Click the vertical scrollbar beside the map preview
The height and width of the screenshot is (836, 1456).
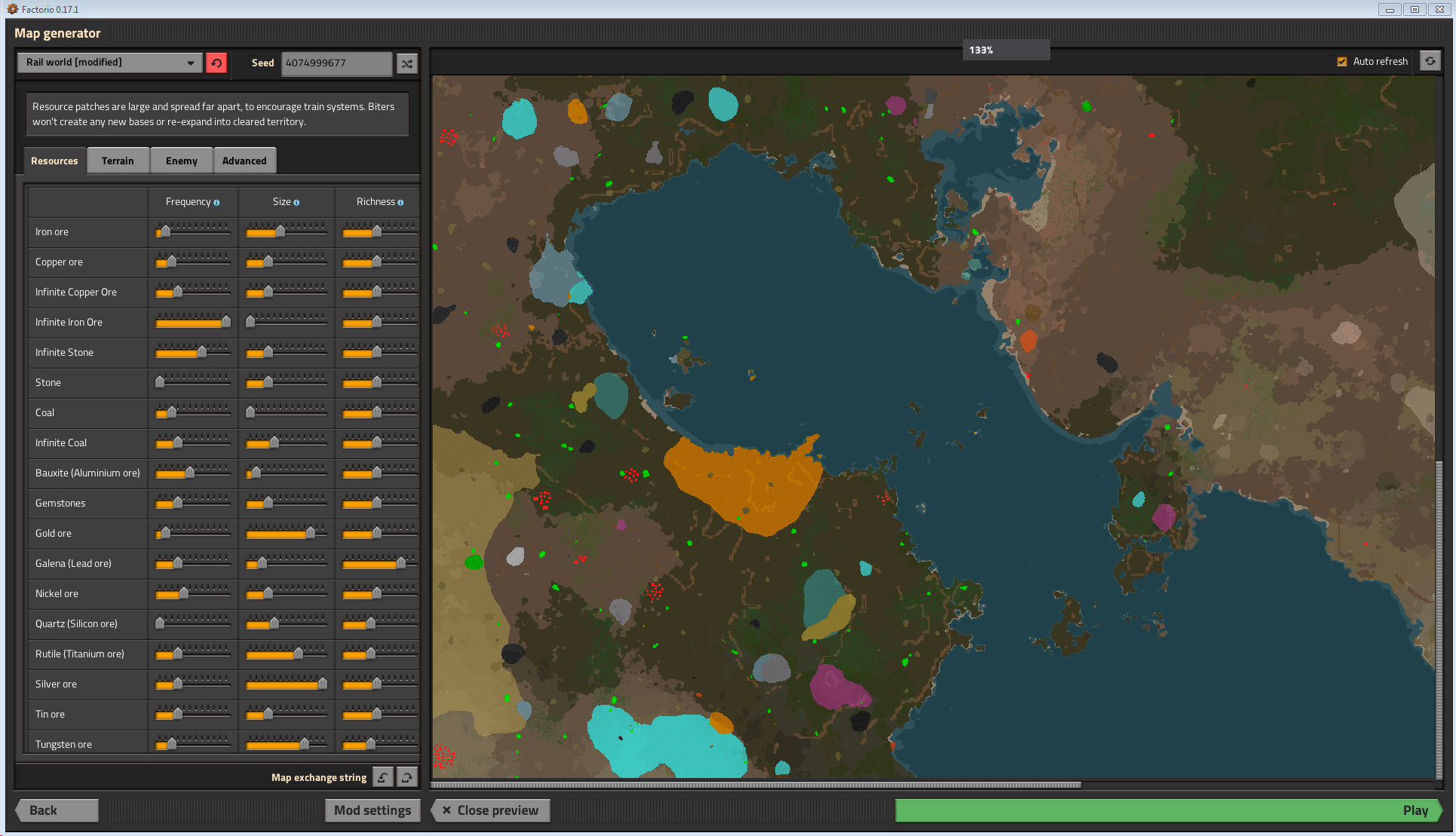click(1439, 620)
